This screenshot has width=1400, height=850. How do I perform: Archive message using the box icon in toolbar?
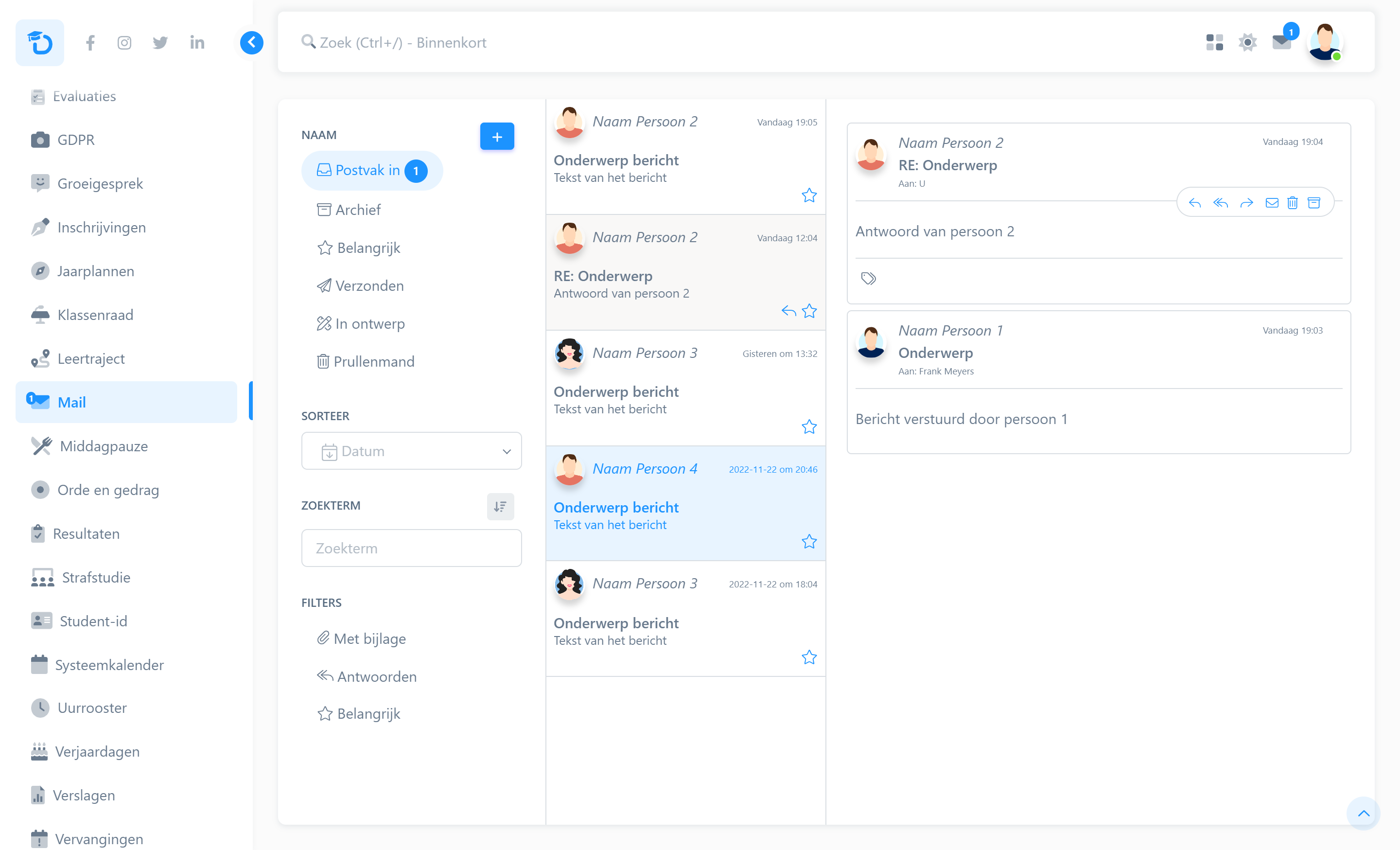(x=1314, y=203)
